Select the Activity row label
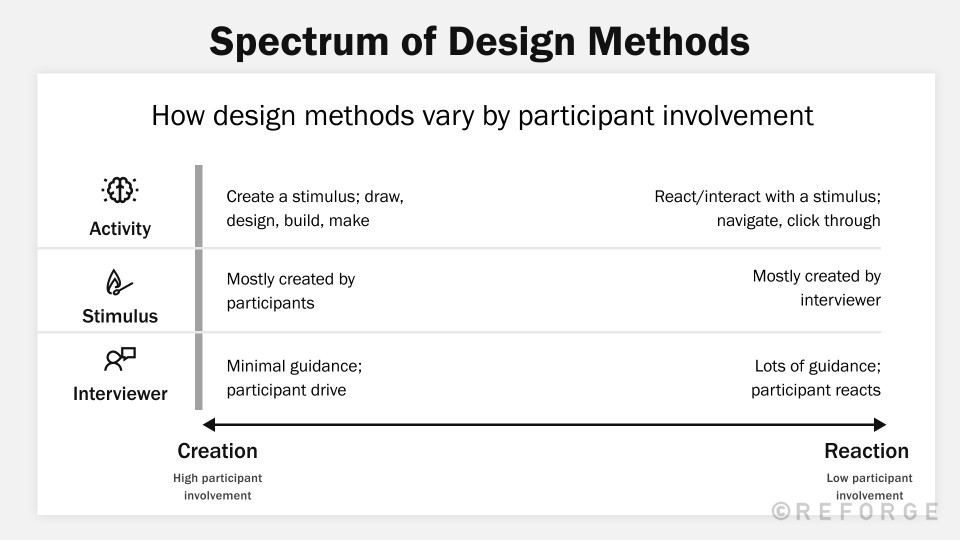960x540 pixels. 120,228
